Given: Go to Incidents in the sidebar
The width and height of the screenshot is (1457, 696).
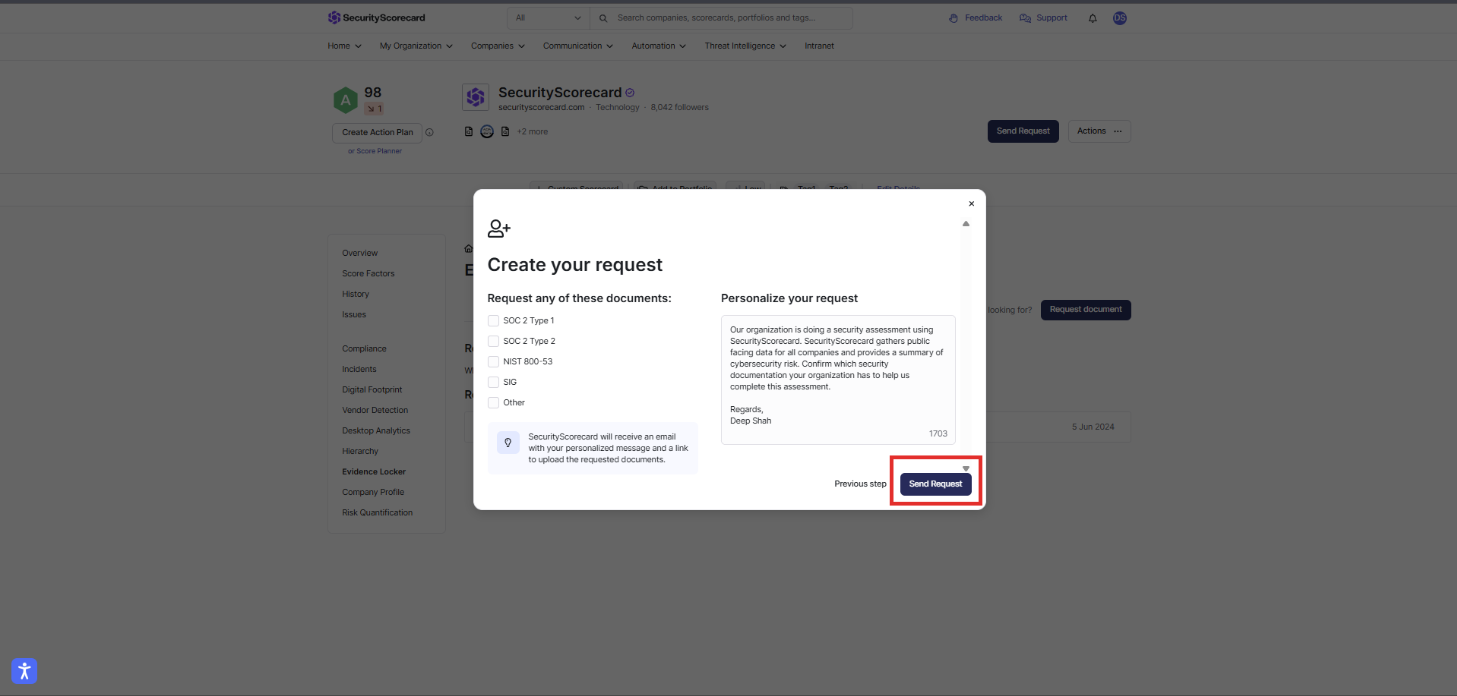Looking at the screenshot, I should 359,369.
